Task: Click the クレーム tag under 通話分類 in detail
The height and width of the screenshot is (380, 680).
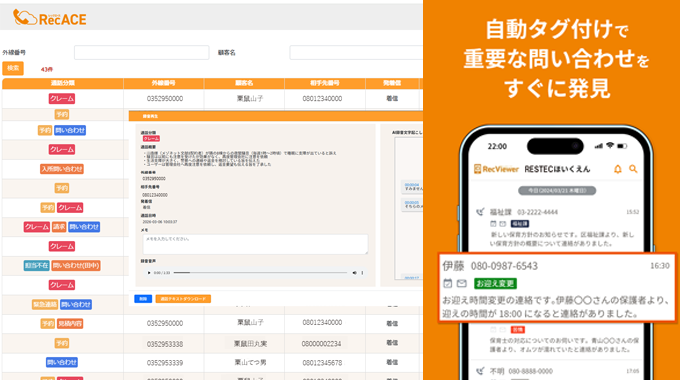Action: [151, 138]
